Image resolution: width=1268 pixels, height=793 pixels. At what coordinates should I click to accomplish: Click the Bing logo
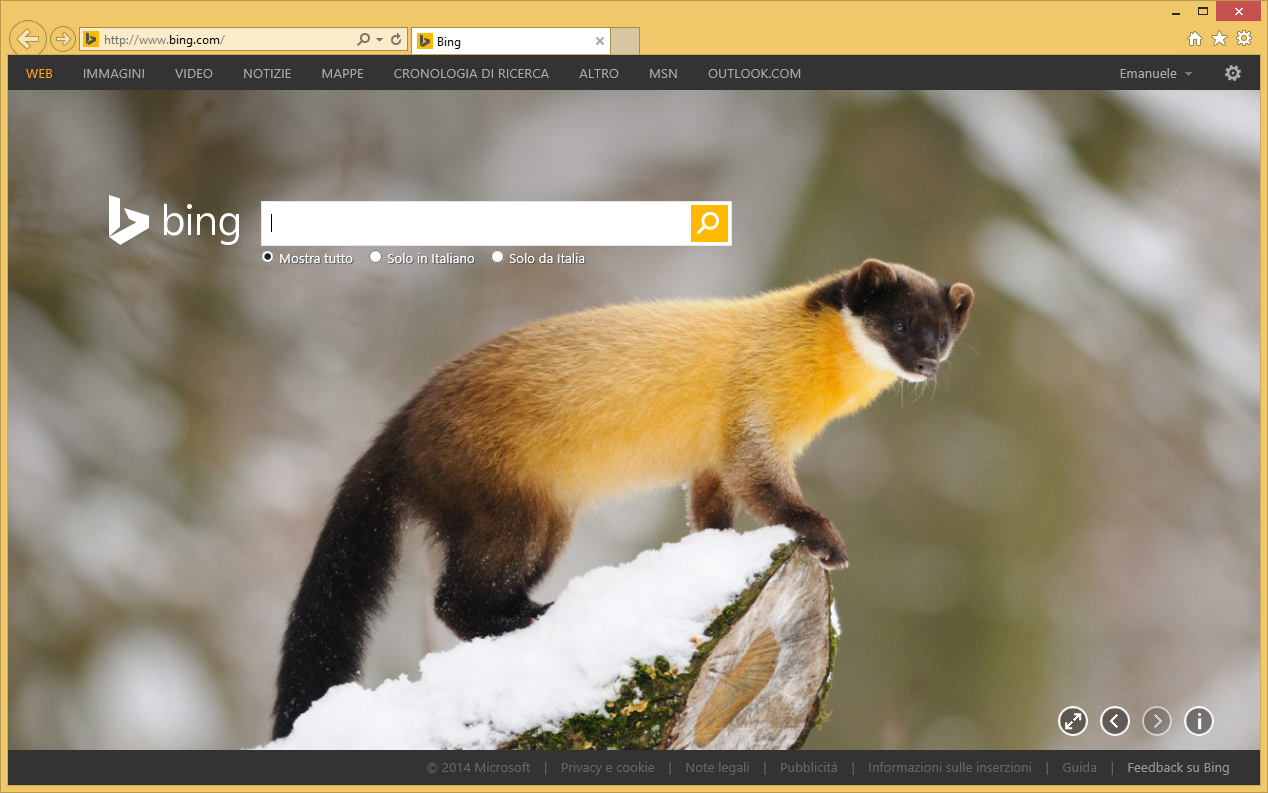174,220
